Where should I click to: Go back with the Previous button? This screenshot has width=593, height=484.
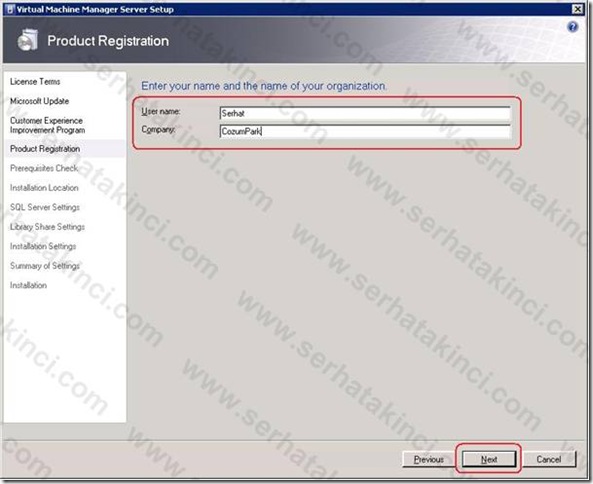point(428,459)
